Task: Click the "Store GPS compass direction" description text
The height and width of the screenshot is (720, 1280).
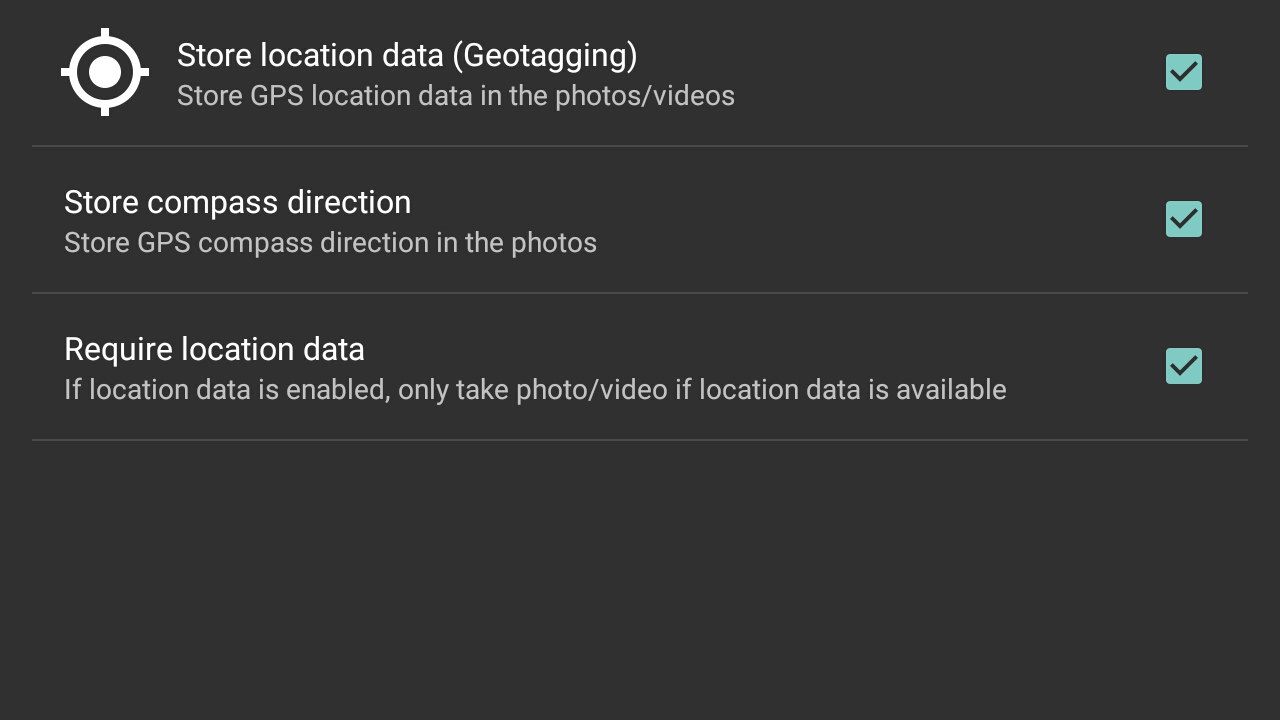Action: (330, 243)
